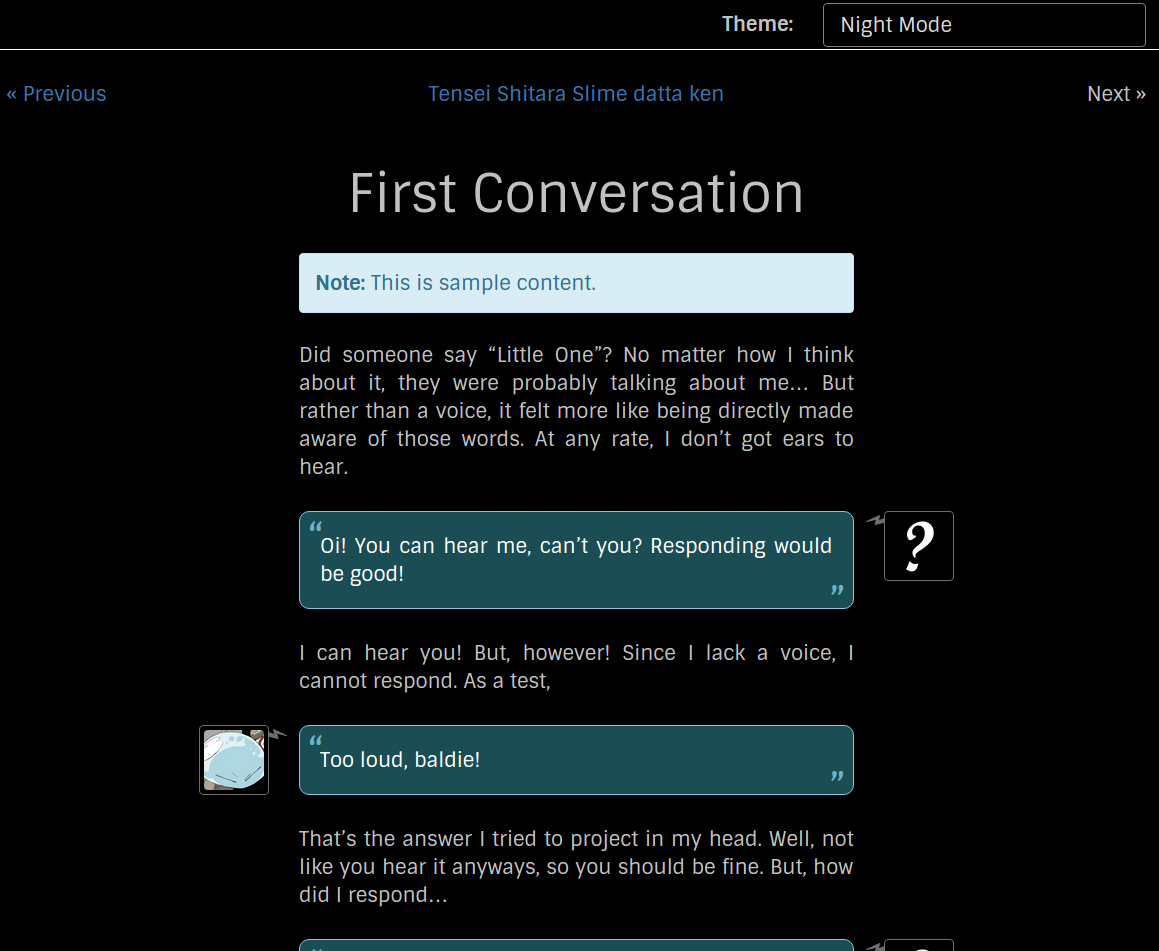Click the blue slime avatar icon
Screen dimensions: 1159x951
234,760
